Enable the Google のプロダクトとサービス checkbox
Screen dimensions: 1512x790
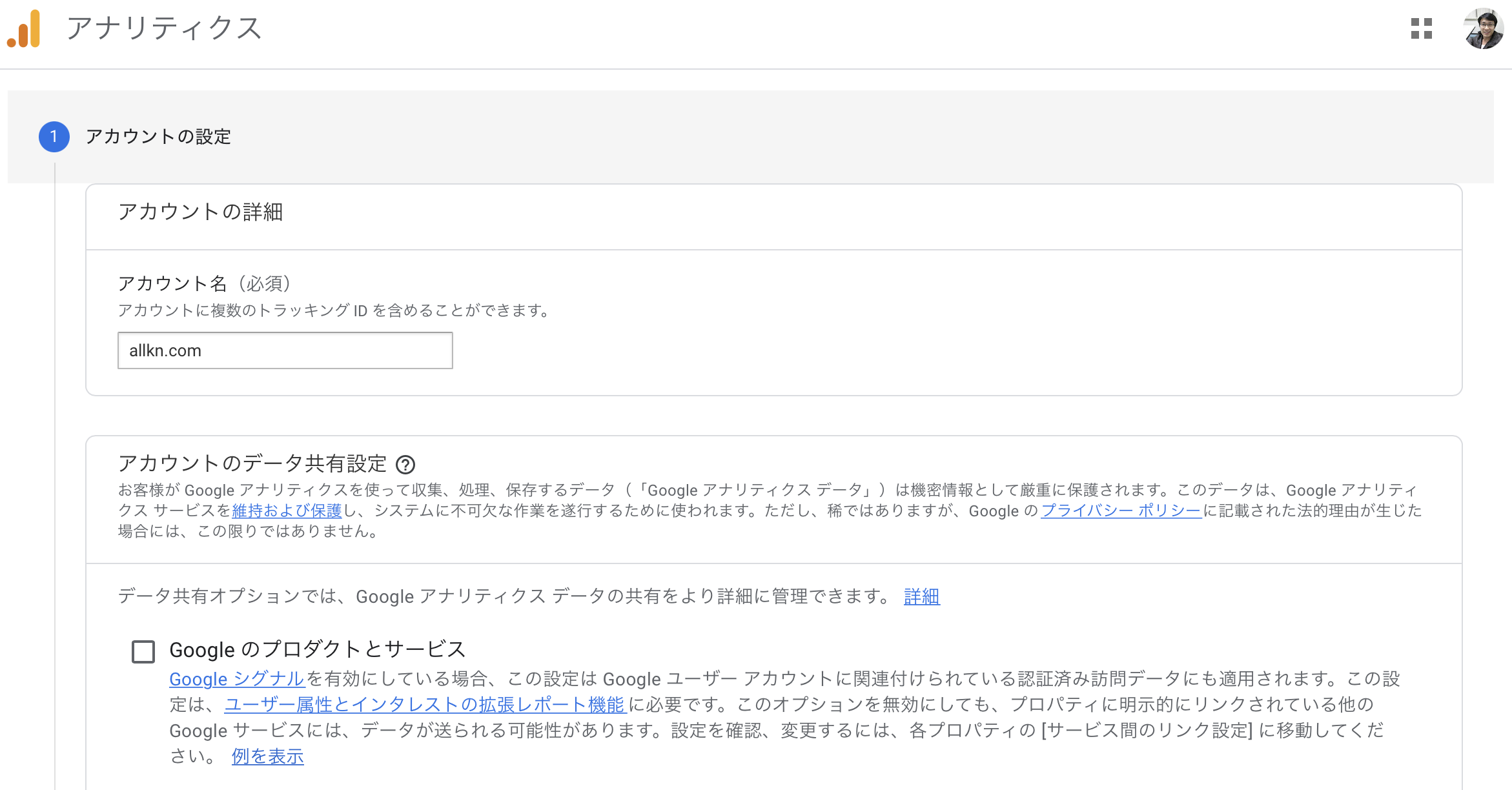pos(143,651)
